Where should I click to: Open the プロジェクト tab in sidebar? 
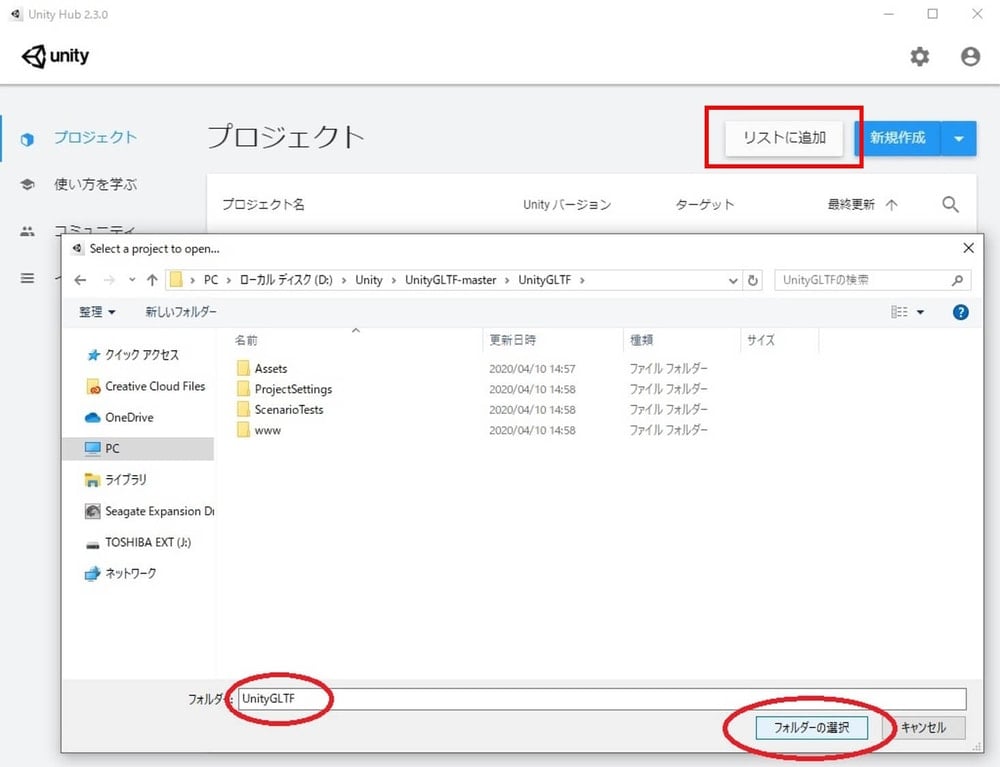[95, 138]
